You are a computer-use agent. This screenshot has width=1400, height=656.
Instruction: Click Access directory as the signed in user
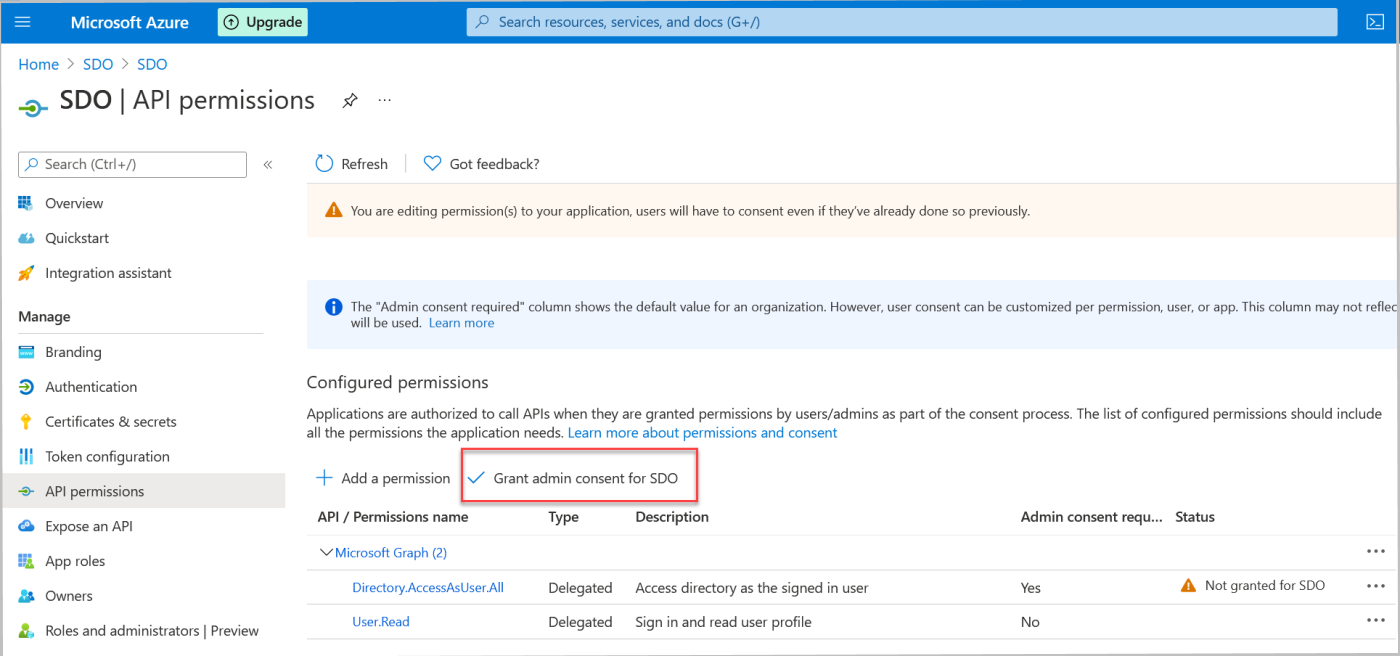pyautogui.click(x=752, y=588)
